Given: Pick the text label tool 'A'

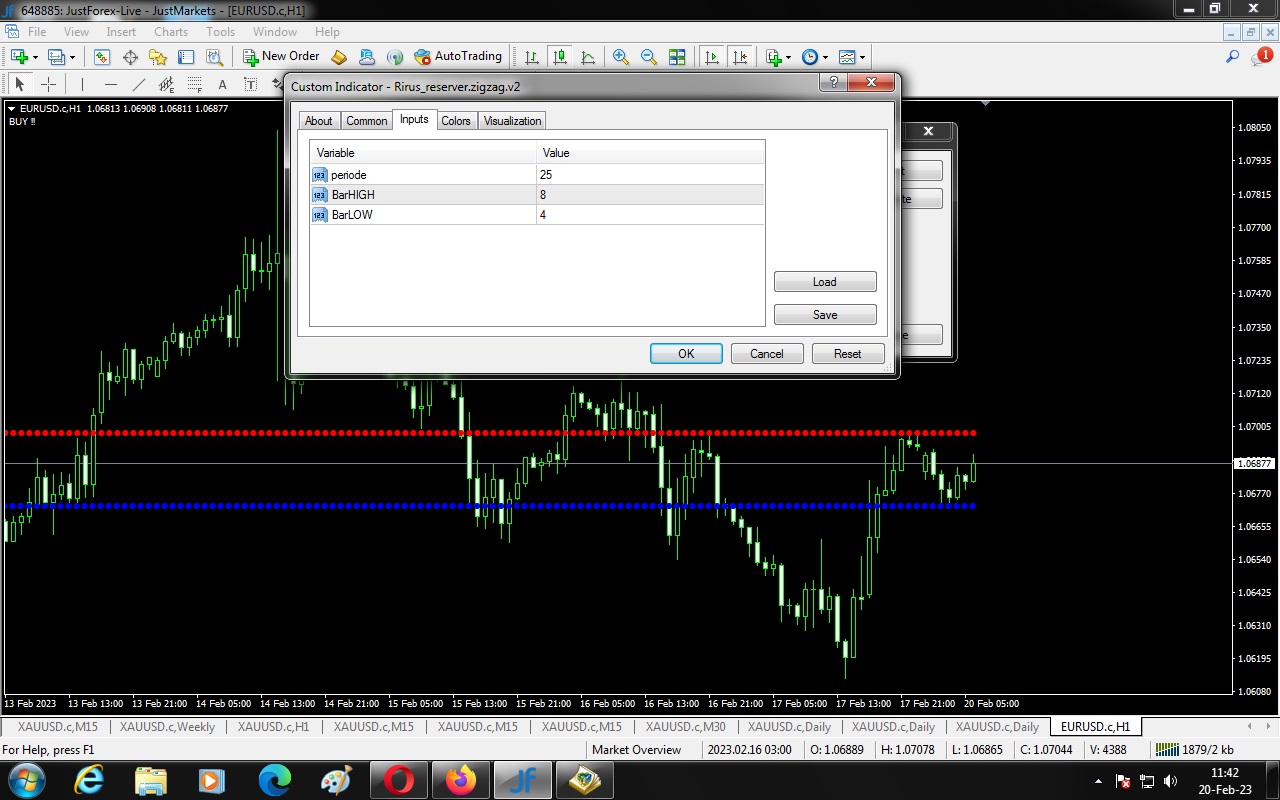Looking at the screenshot, I should point(222,85).
